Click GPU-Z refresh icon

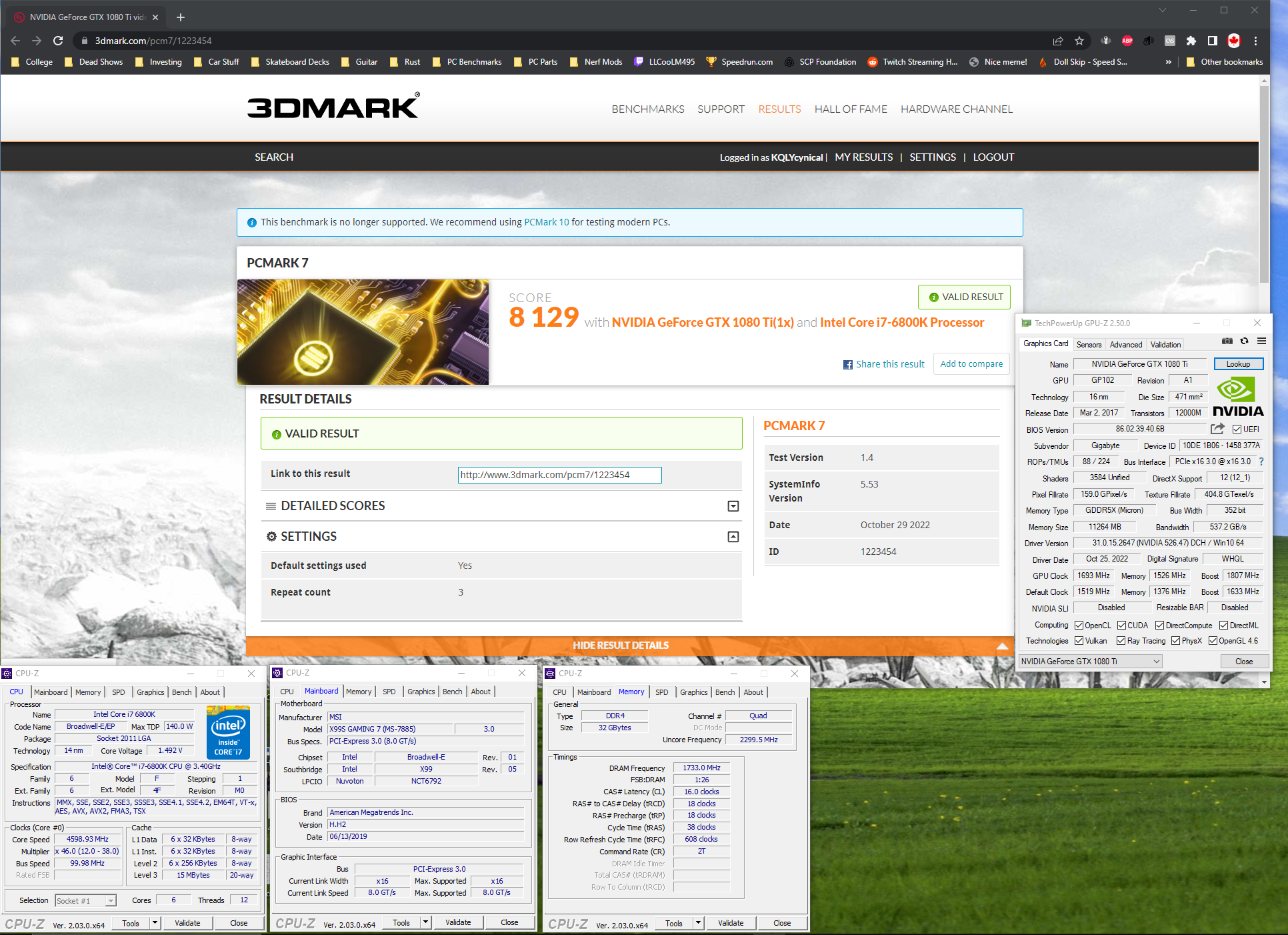coord(1244,341)
